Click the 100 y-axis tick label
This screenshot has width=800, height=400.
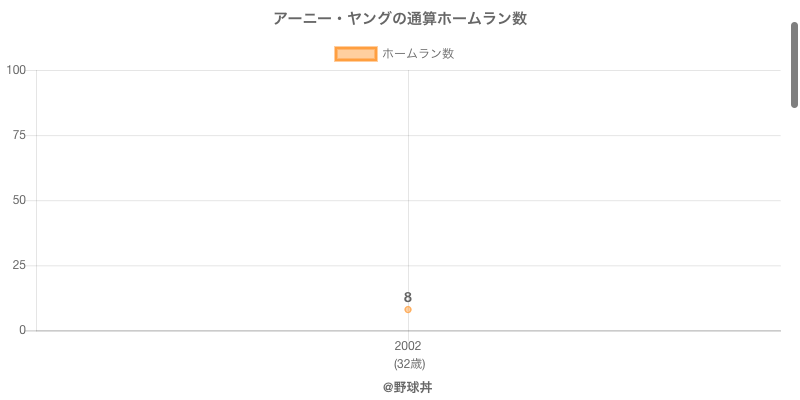pyautogui.click(x=16, y=70)
